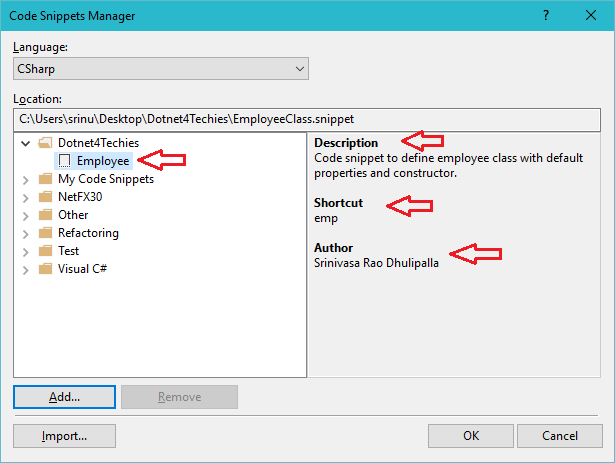Click the Import... button
615x463 pixels.
[x=64, y=436]
